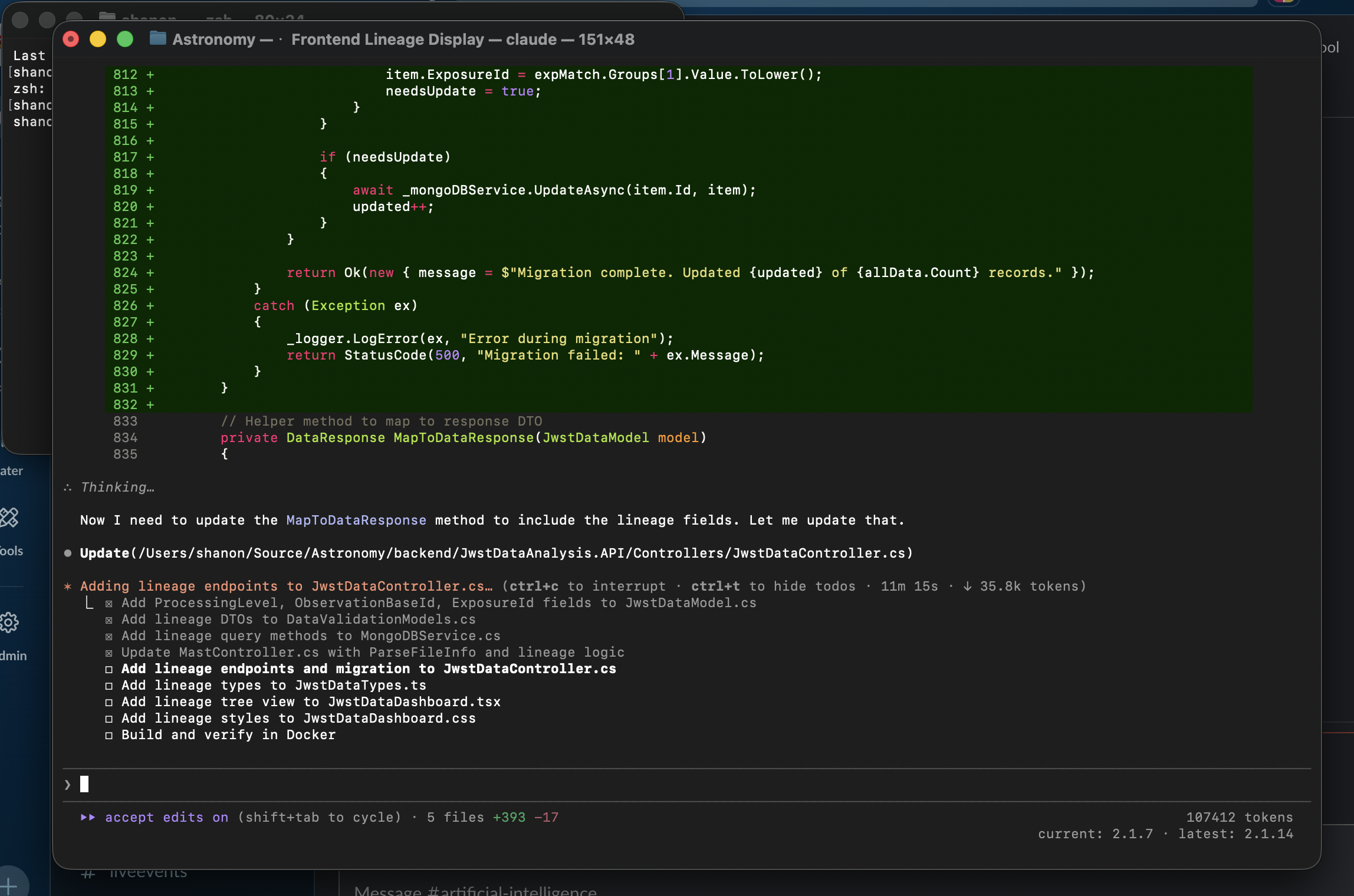Click the settings gear icon in left sidebar
1354x896 pixels.
pos(9,622)
